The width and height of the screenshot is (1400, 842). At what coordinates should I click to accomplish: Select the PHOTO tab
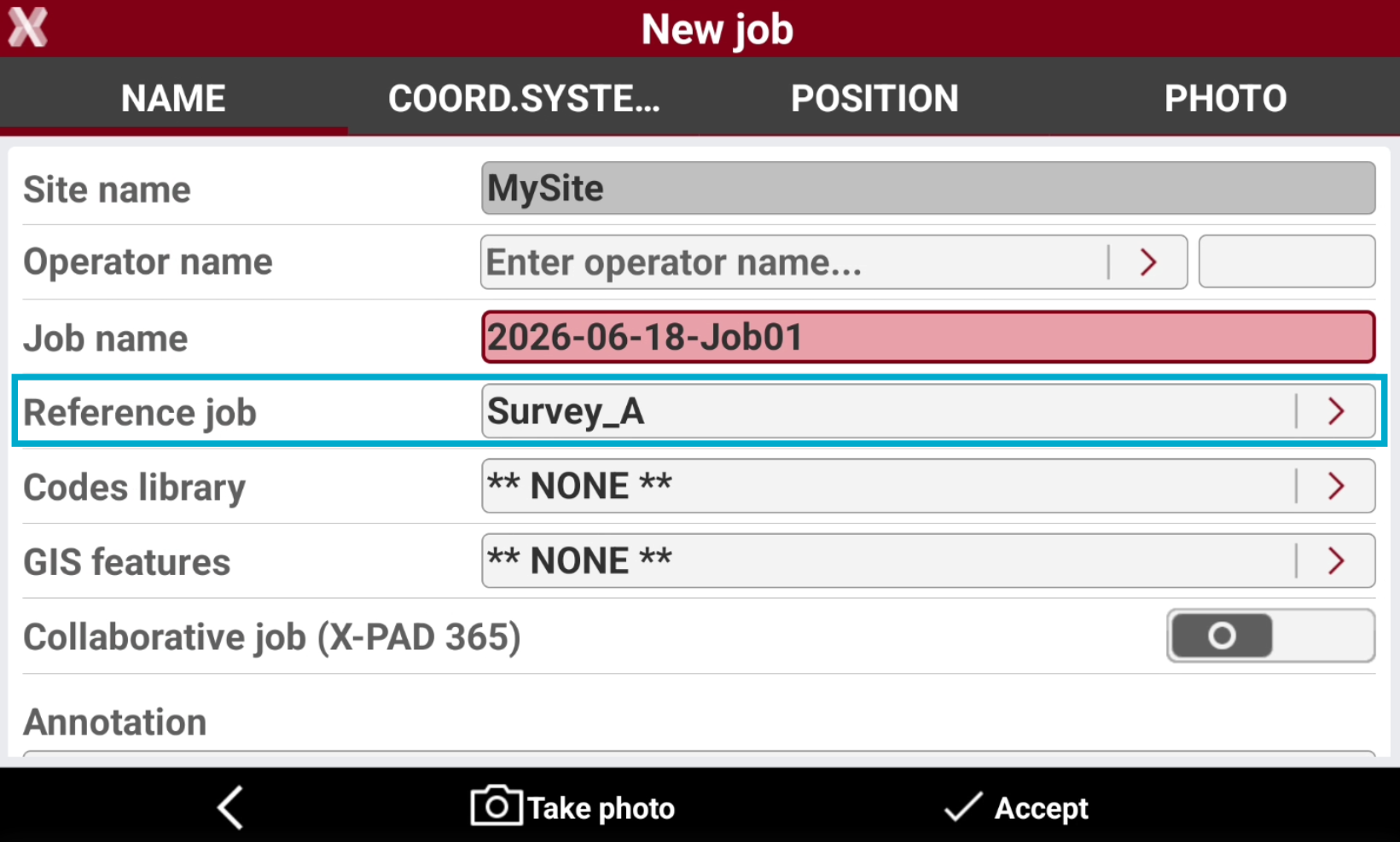(x=1225, y=98)
